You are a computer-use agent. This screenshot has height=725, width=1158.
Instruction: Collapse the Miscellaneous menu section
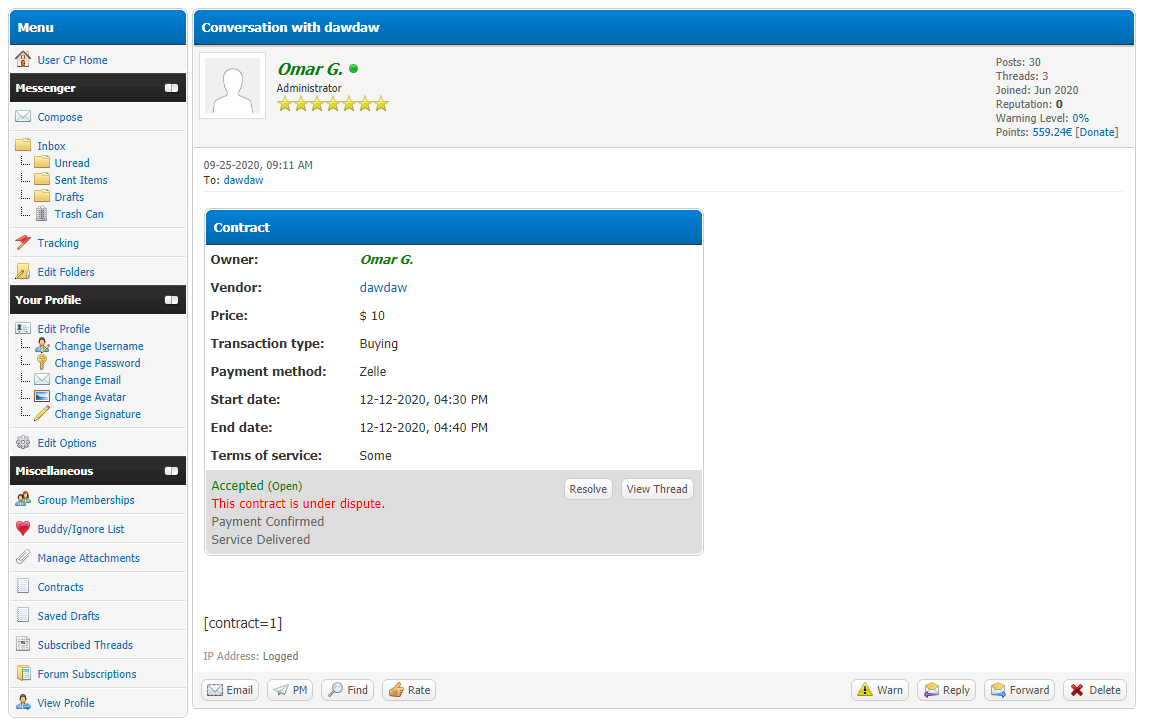[171, 471]
